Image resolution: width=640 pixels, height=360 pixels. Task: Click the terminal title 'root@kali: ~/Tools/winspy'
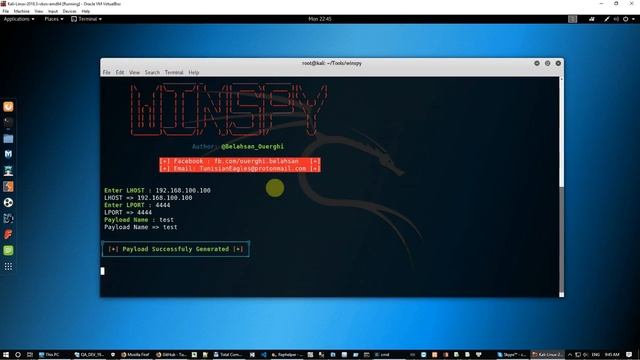point(331,63)
